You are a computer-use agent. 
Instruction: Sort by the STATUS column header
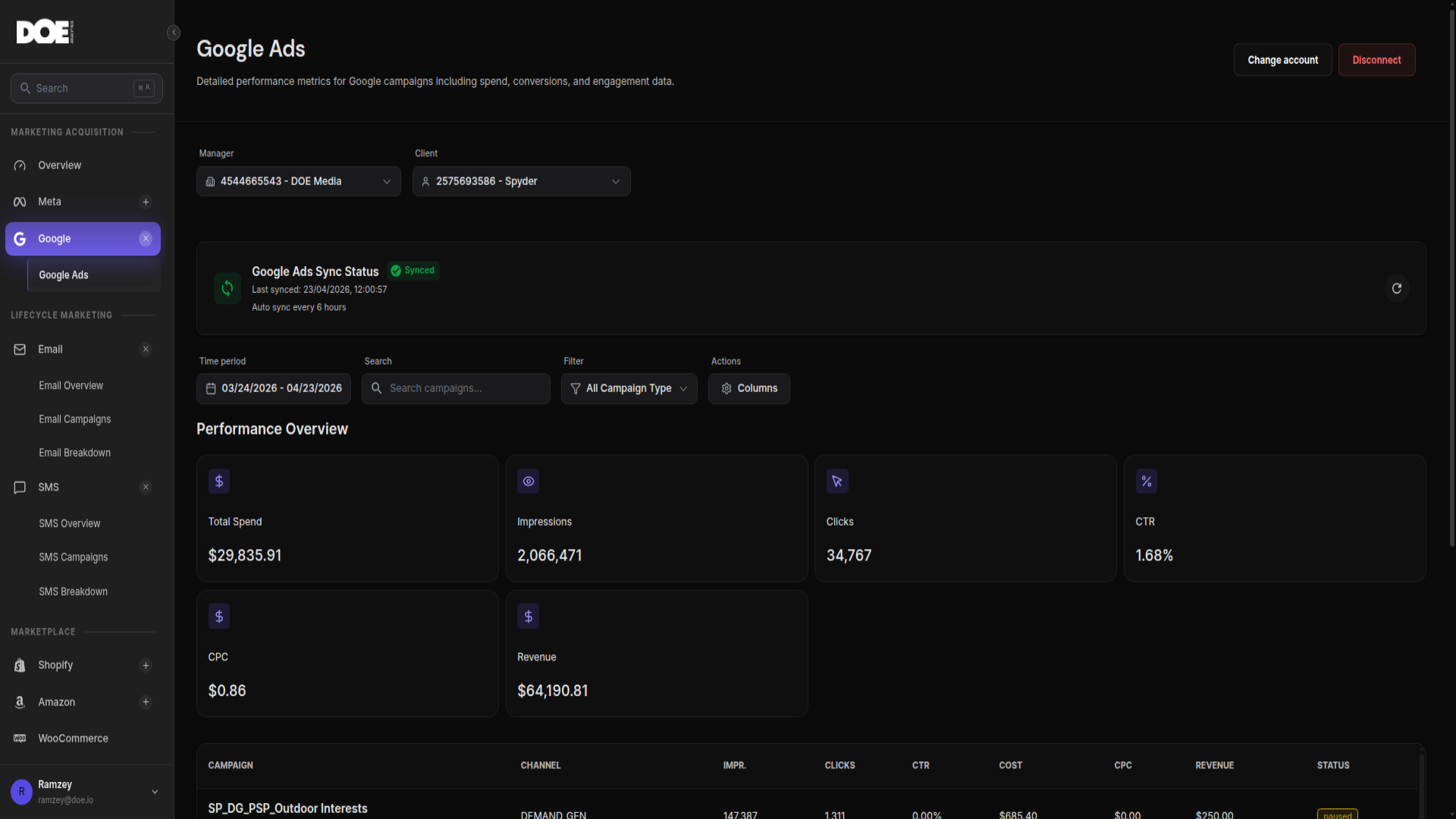pyautogui.click(x=1333, y=766)
